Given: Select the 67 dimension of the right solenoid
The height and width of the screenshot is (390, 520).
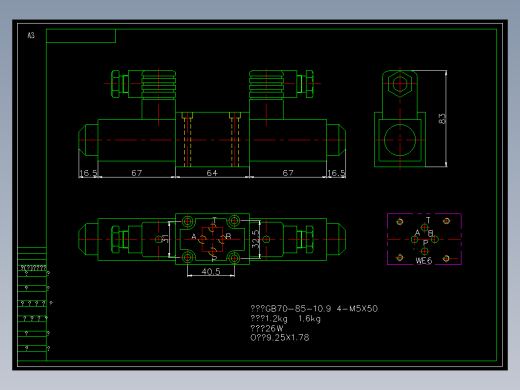Looking at the screenshot, I should coord(288,173).
